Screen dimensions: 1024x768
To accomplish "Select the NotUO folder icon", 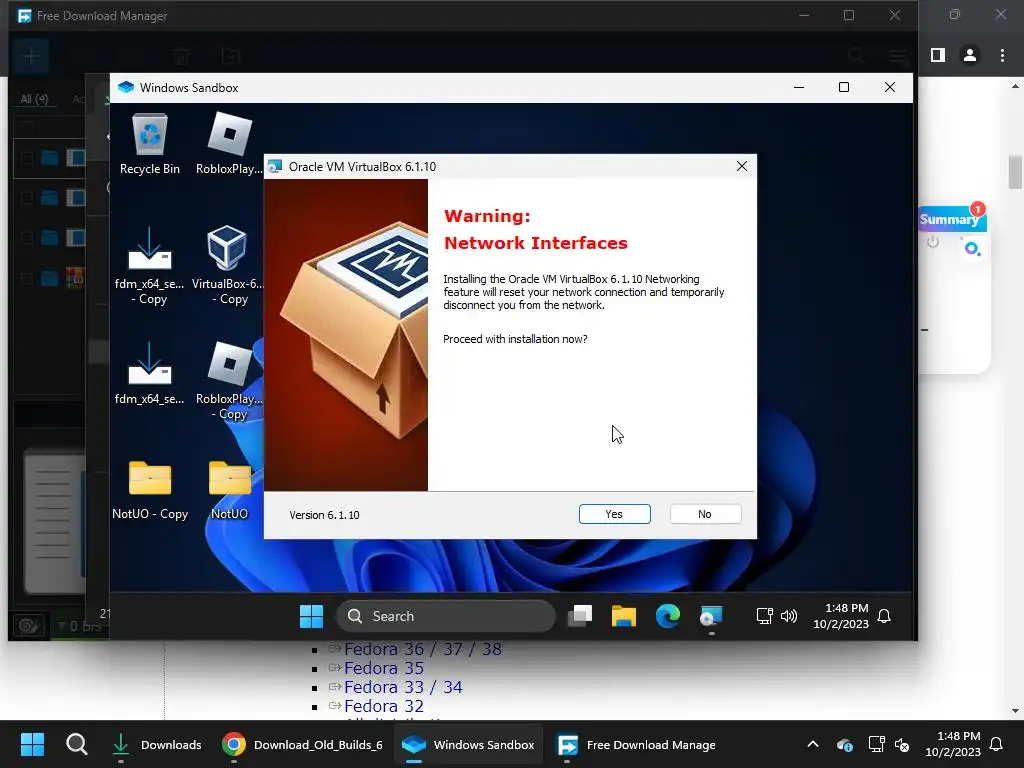I will [x=229, y=490].
